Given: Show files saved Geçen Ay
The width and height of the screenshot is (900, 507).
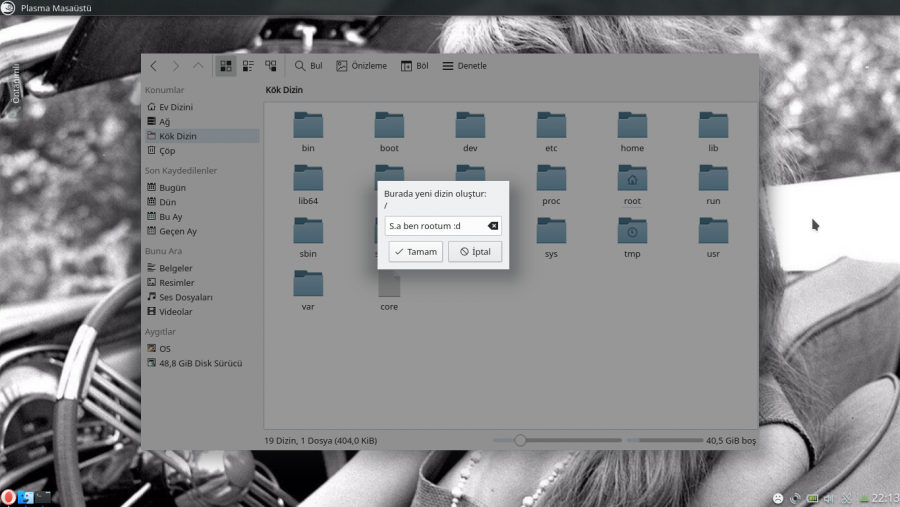Looking at the screenshot, I should [200, 231].
